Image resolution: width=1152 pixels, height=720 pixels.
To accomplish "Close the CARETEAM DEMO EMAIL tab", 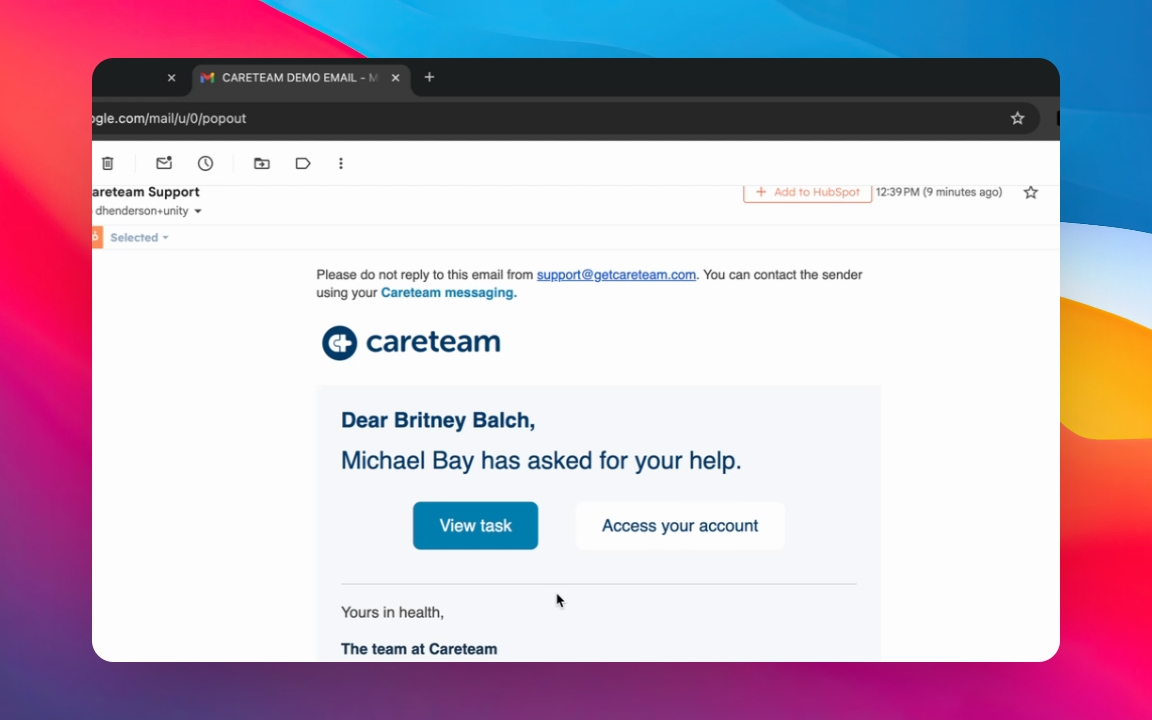I will [395, 77].
